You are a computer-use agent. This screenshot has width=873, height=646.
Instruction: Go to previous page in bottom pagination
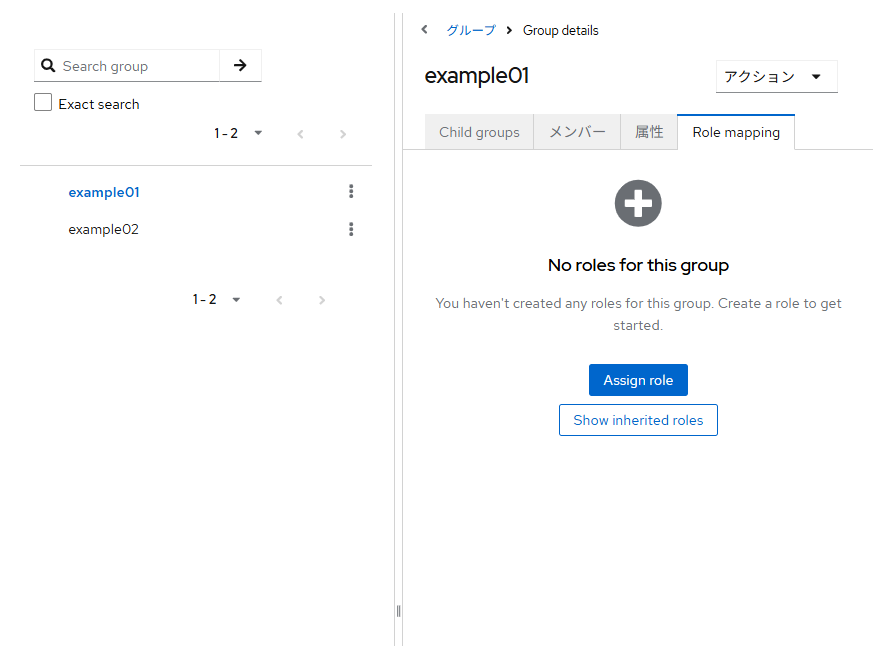[x=279, y=300]
